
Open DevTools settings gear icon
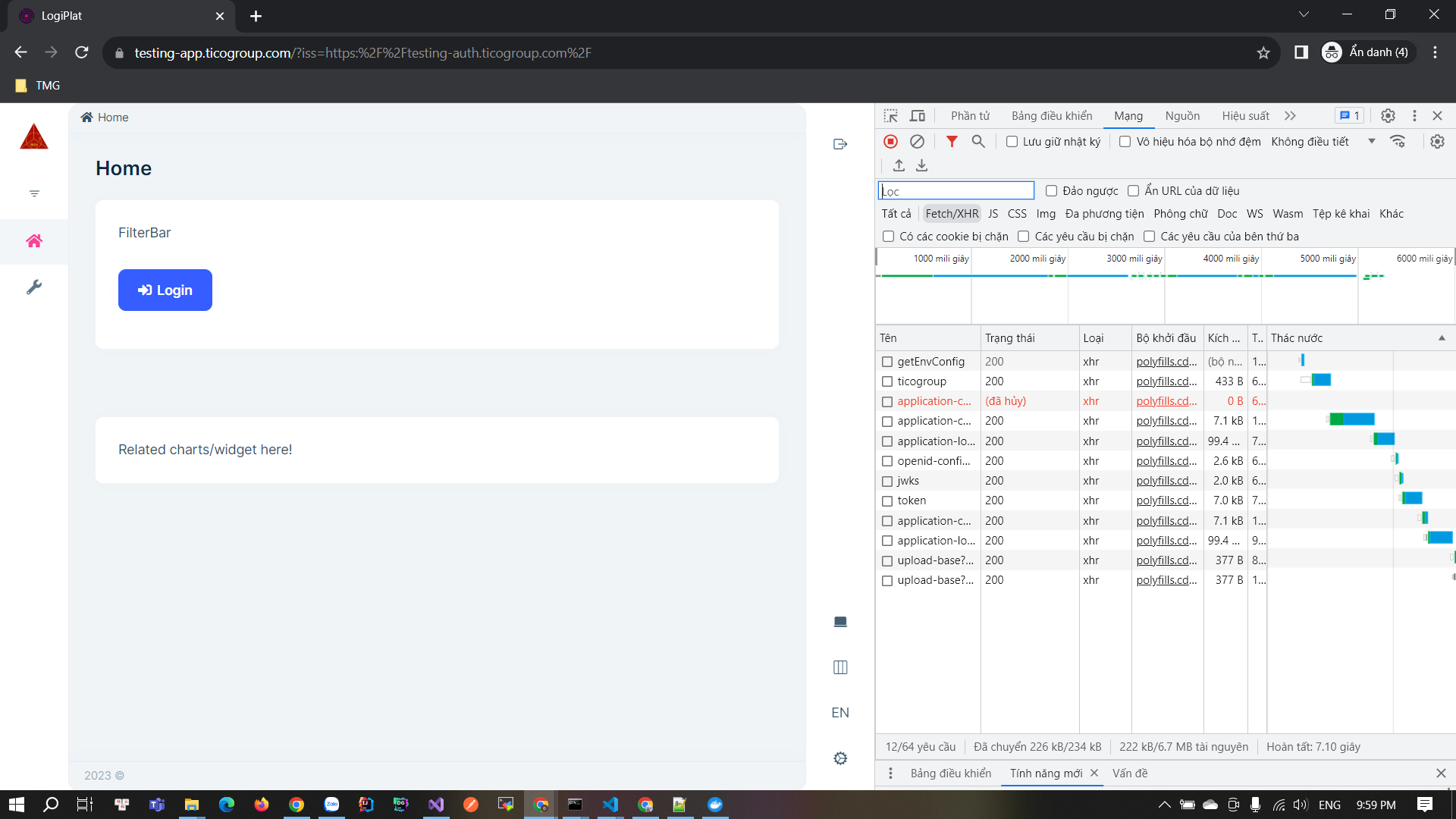pos(1388,116)
